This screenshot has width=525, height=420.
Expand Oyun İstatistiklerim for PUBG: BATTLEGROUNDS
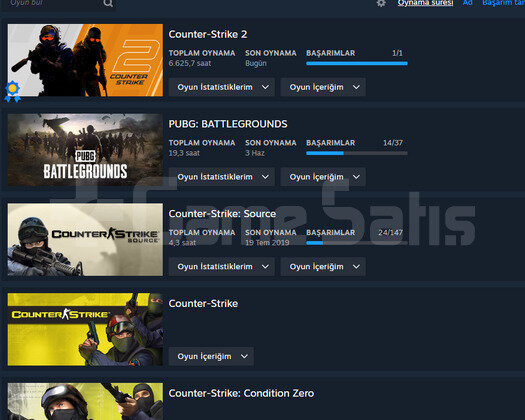[222, 177]
